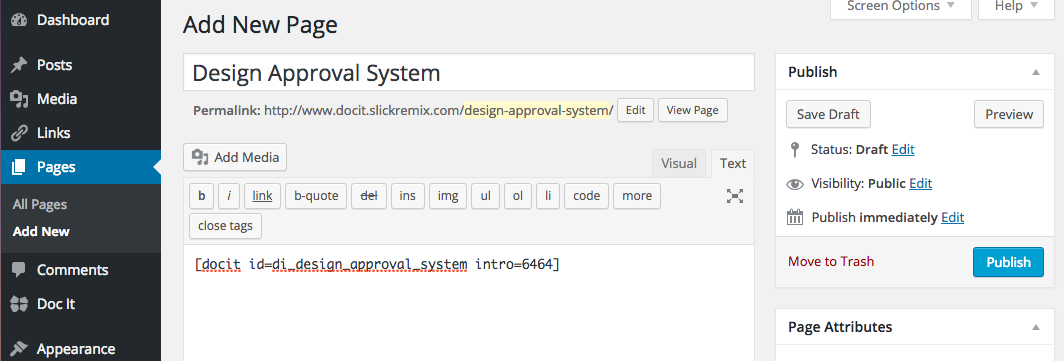Switch to the Text editor tab
The width and height of the screenshot is (1064, 361).
(x=733, y=164)
